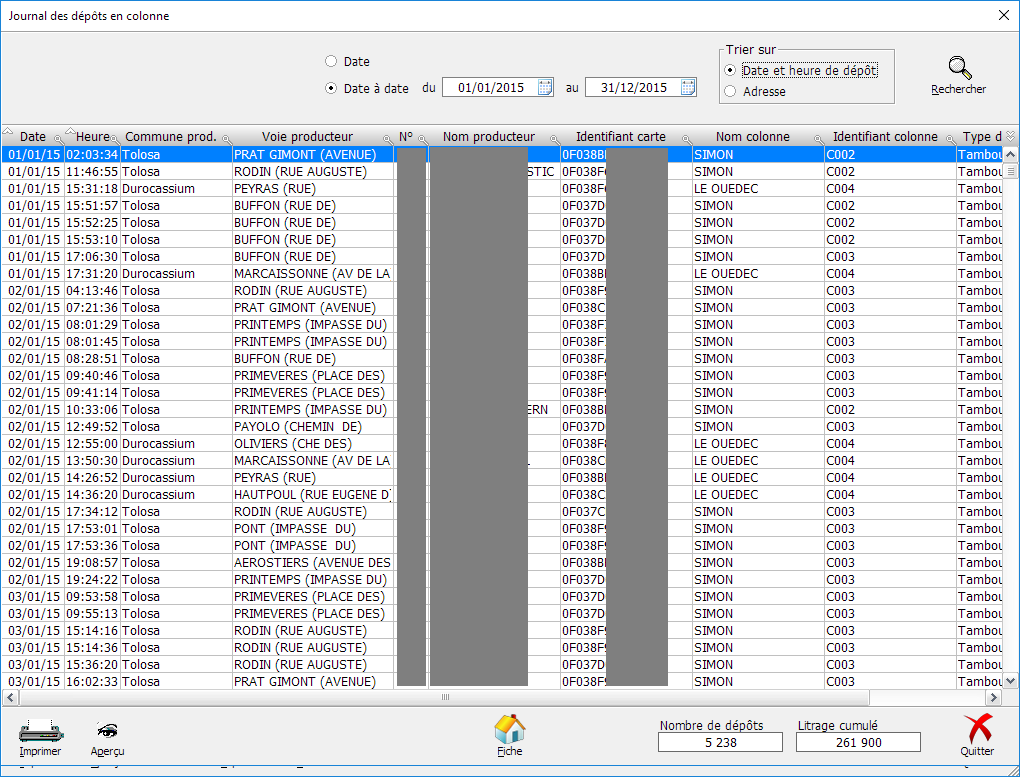Screen dimensions: 1020x777
Task: Open calendar picker for start date
Action: pyautogui.click(x=545, y=88)
